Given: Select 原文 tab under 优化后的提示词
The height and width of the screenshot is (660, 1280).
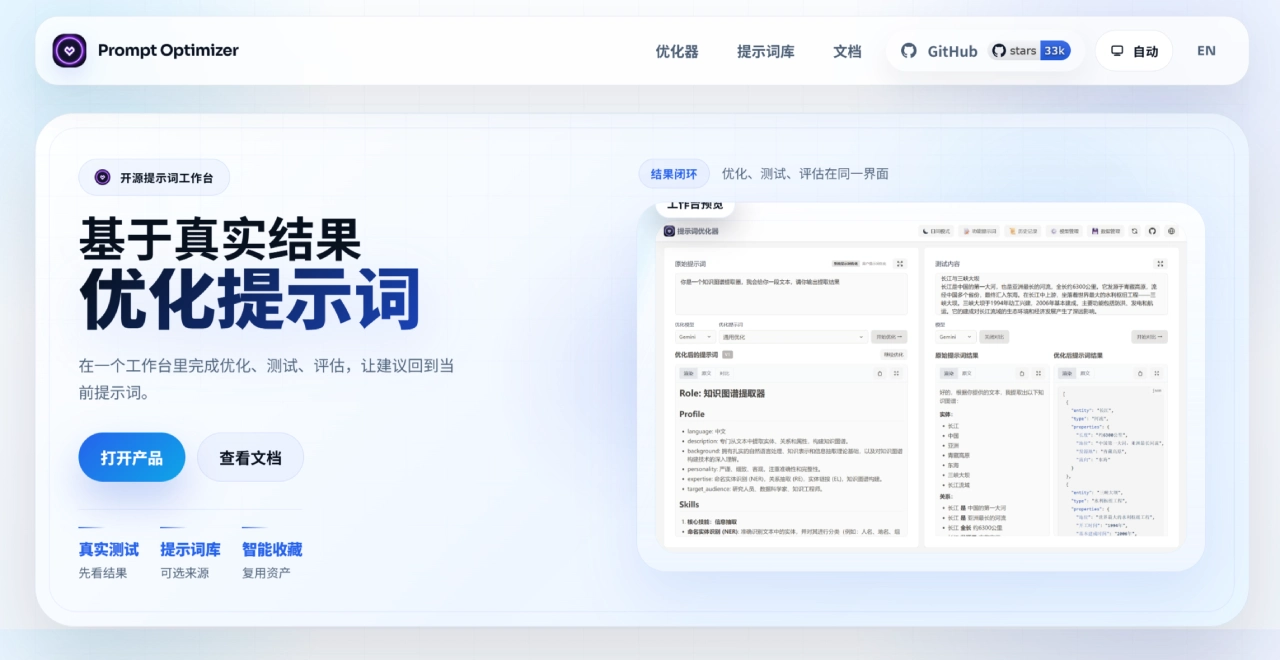Looking at the screenshot, I should click(x=706, y=373).
